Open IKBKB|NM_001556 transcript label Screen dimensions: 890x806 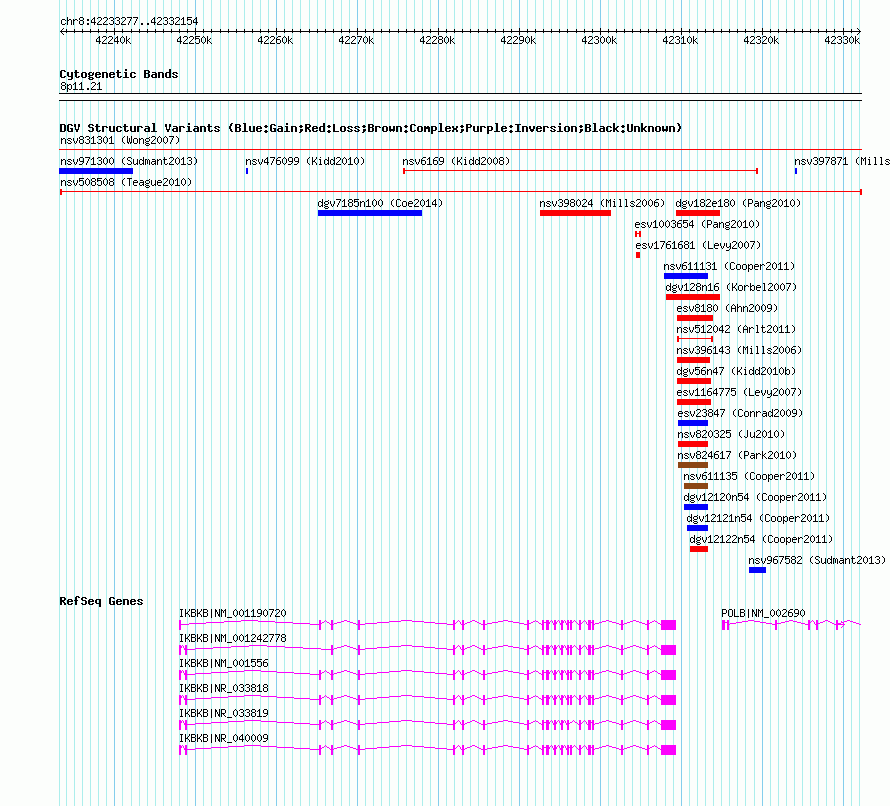pos(224,663)
